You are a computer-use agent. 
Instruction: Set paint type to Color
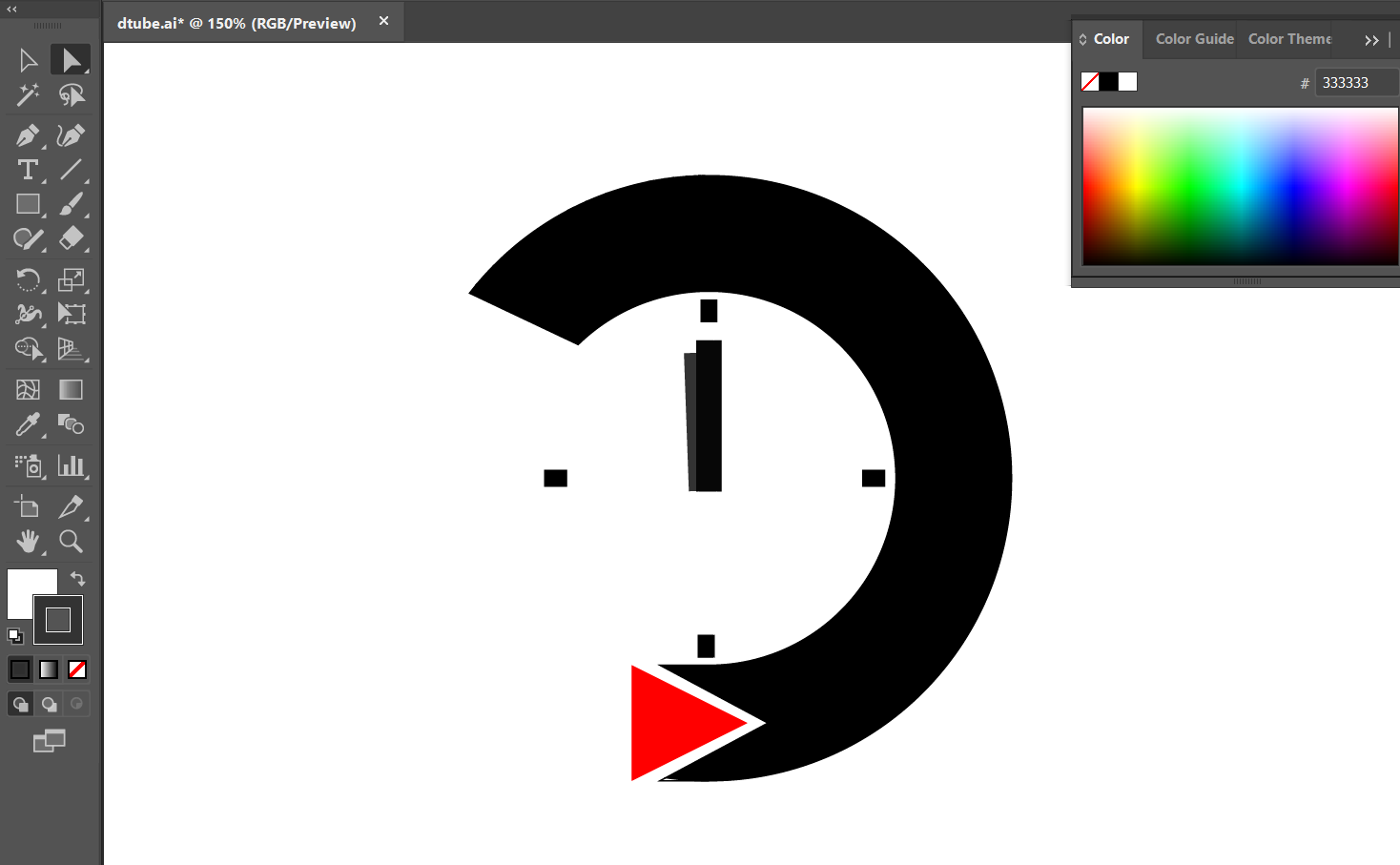tap(20, 669)
